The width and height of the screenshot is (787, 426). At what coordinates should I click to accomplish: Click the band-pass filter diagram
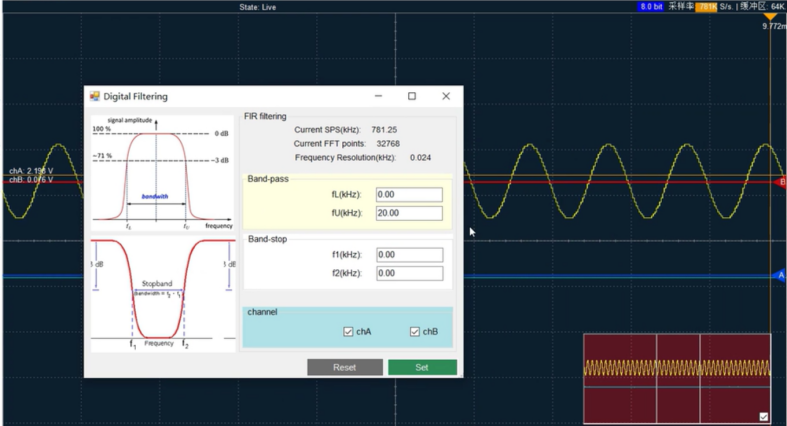coord(163,174)
